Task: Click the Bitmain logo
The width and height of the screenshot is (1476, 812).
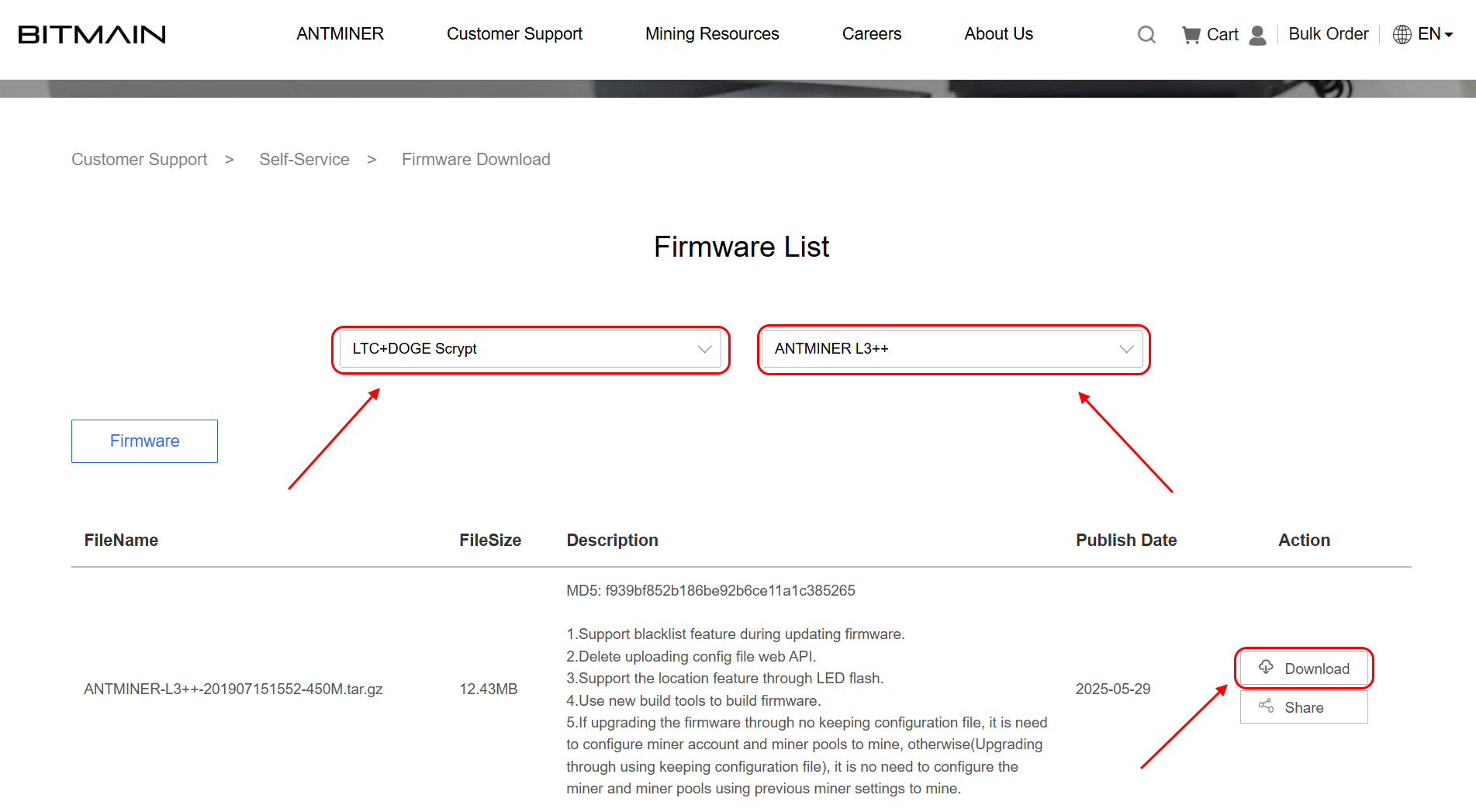Action: point(92,34)
